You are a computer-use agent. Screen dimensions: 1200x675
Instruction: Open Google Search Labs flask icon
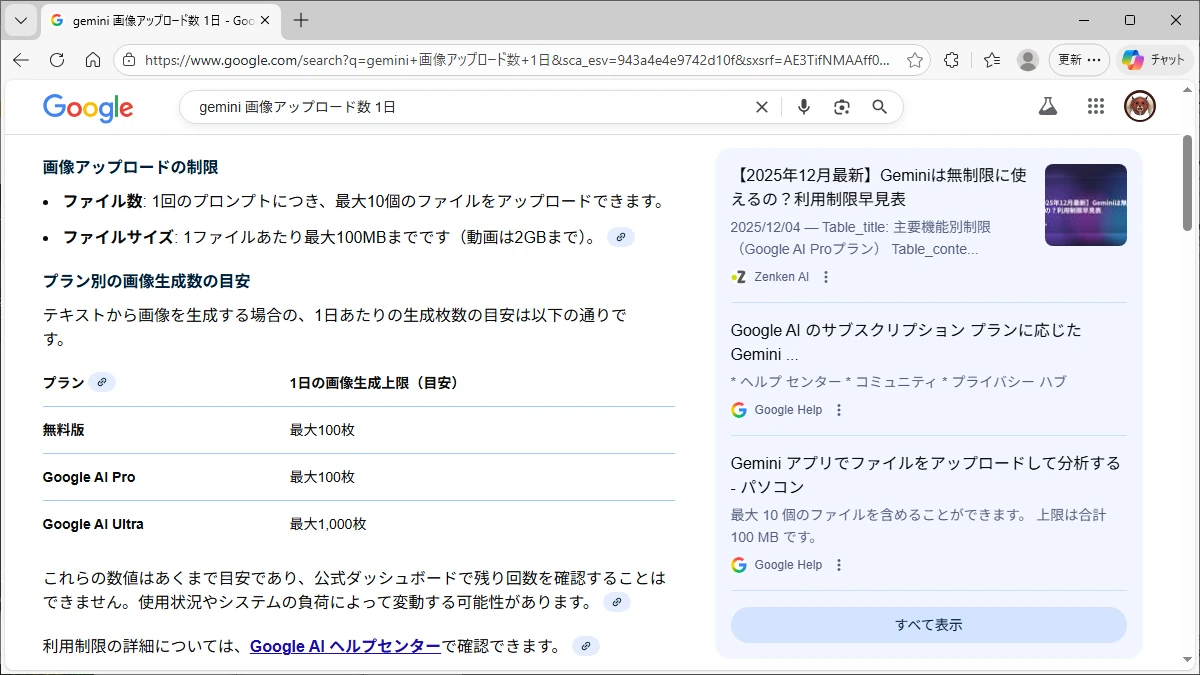point(1047,106)
